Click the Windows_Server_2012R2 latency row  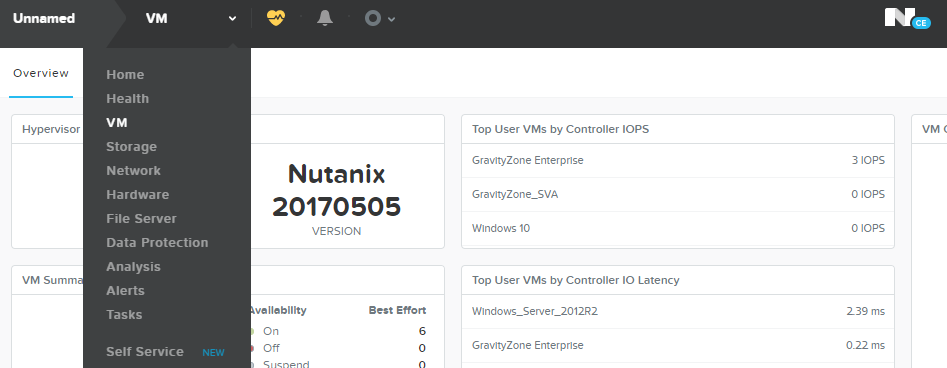point(678,311)
